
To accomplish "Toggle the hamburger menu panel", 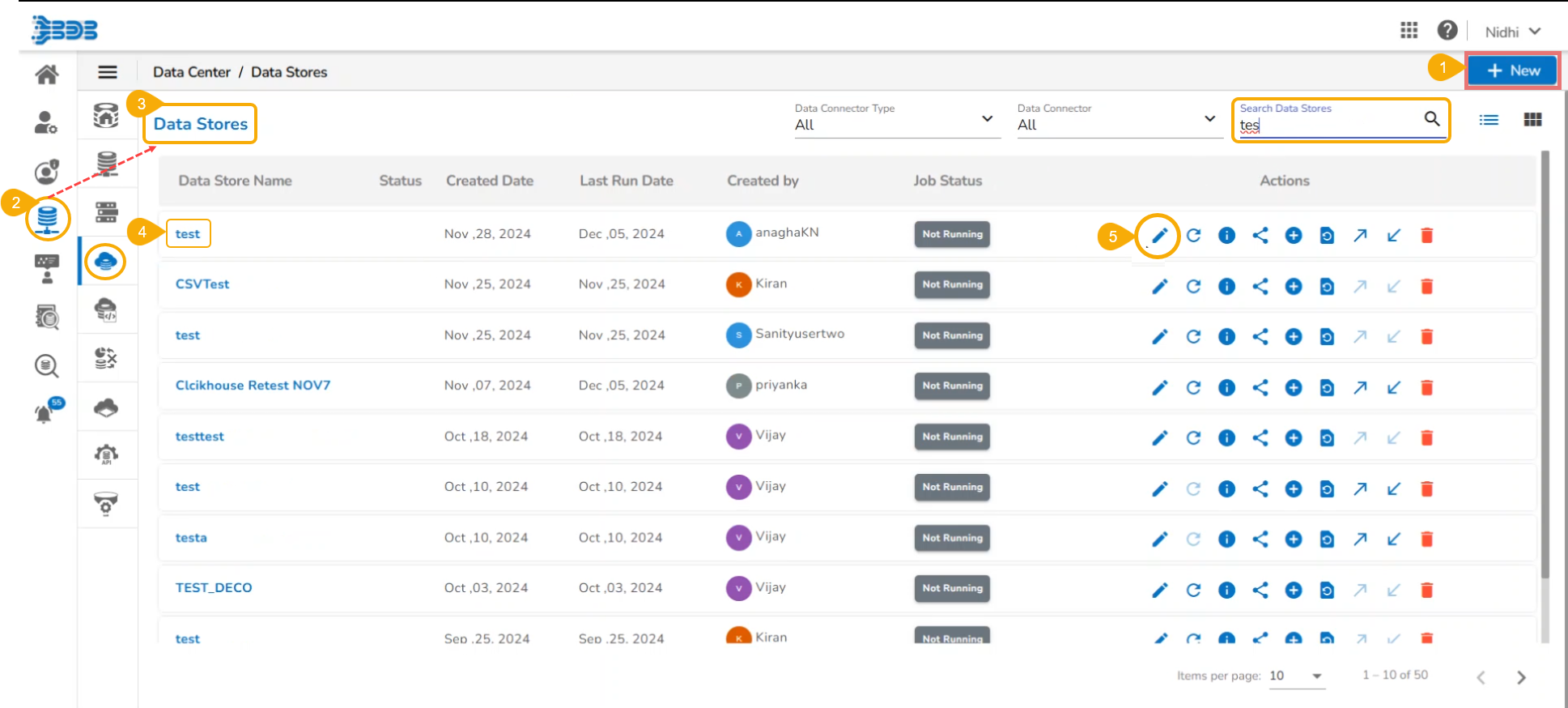I will tap(108, 72).
